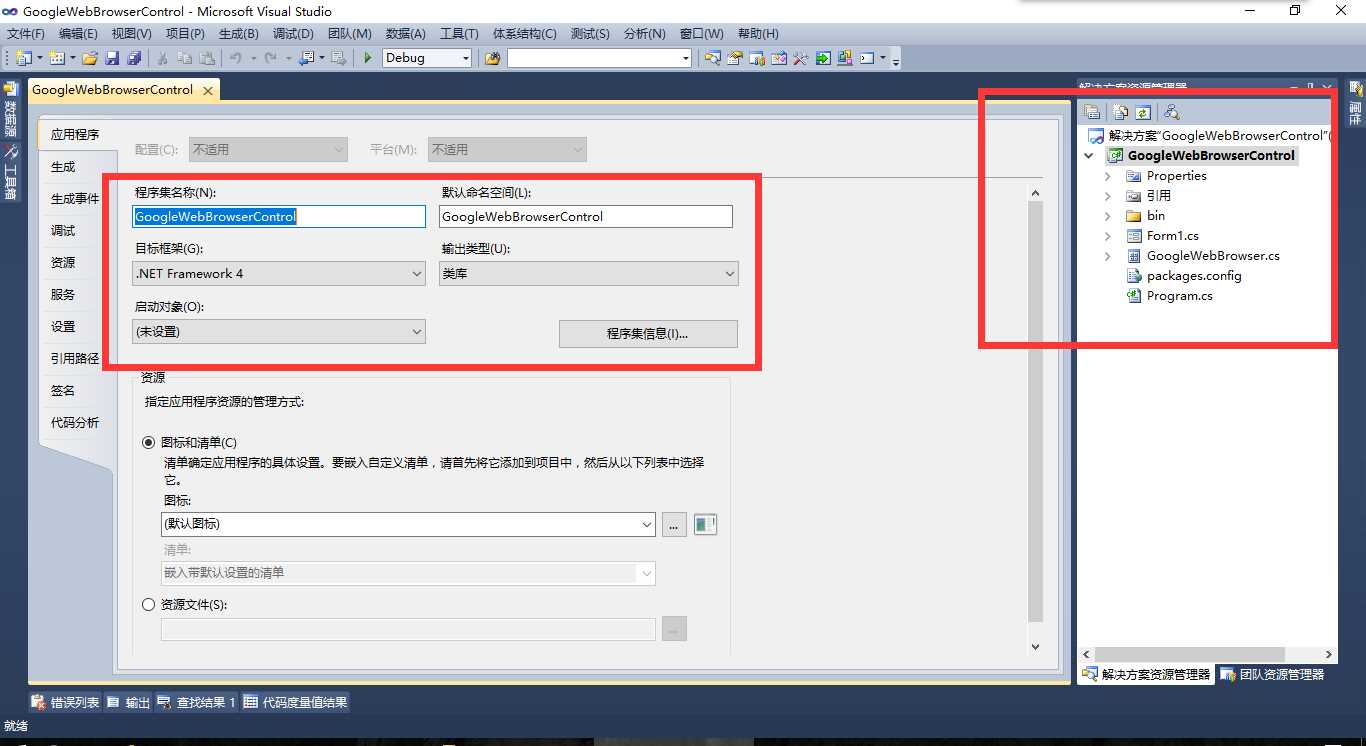Image resolution: width=1366 pixels, height=746 pixels.
Task: Refresh the Solution Explorer tree
Action: tap(1142, 112)
